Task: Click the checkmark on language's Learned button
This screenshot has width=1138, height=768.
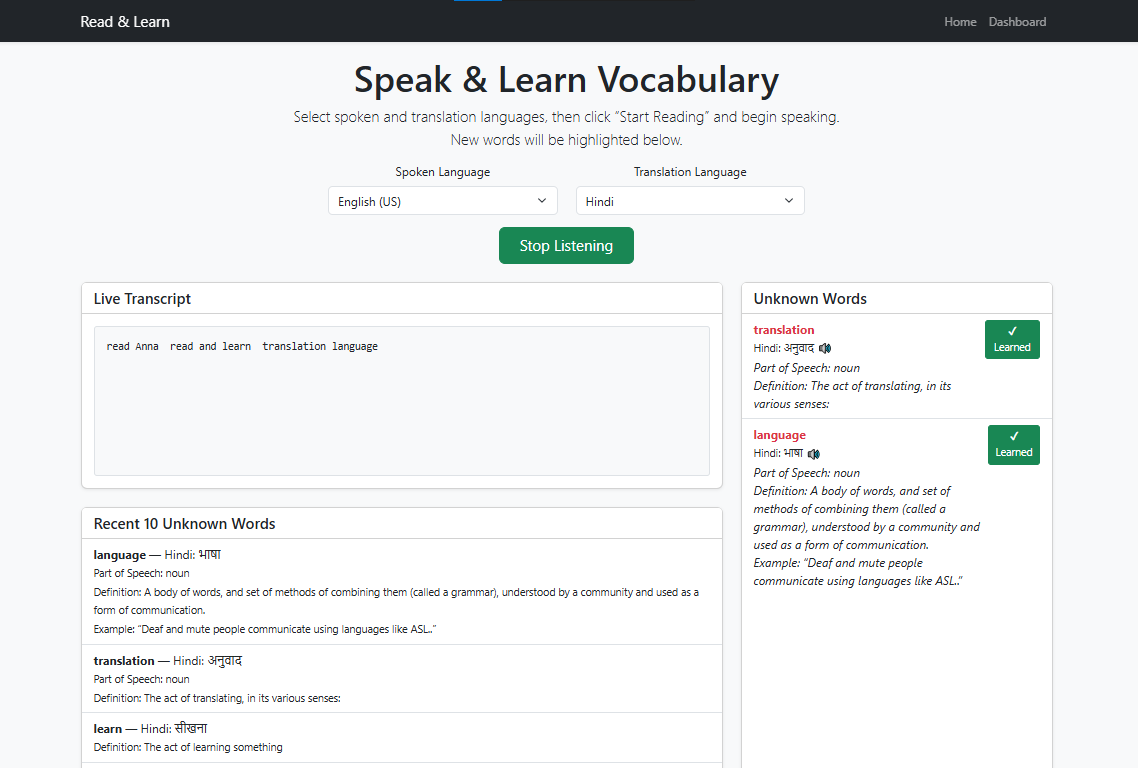Action: click(1014, 436)
